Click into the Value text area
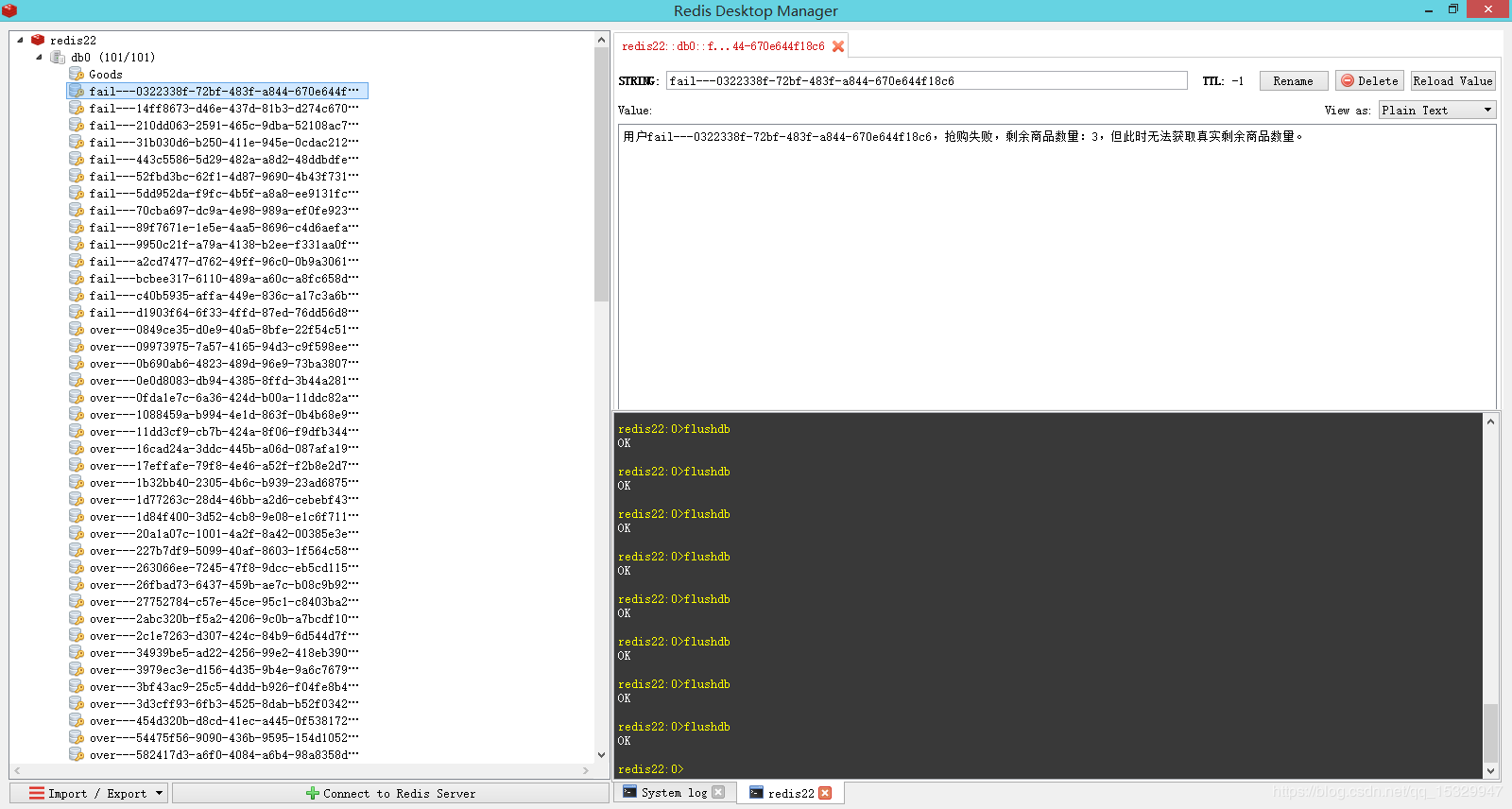 coord(1057,267)
